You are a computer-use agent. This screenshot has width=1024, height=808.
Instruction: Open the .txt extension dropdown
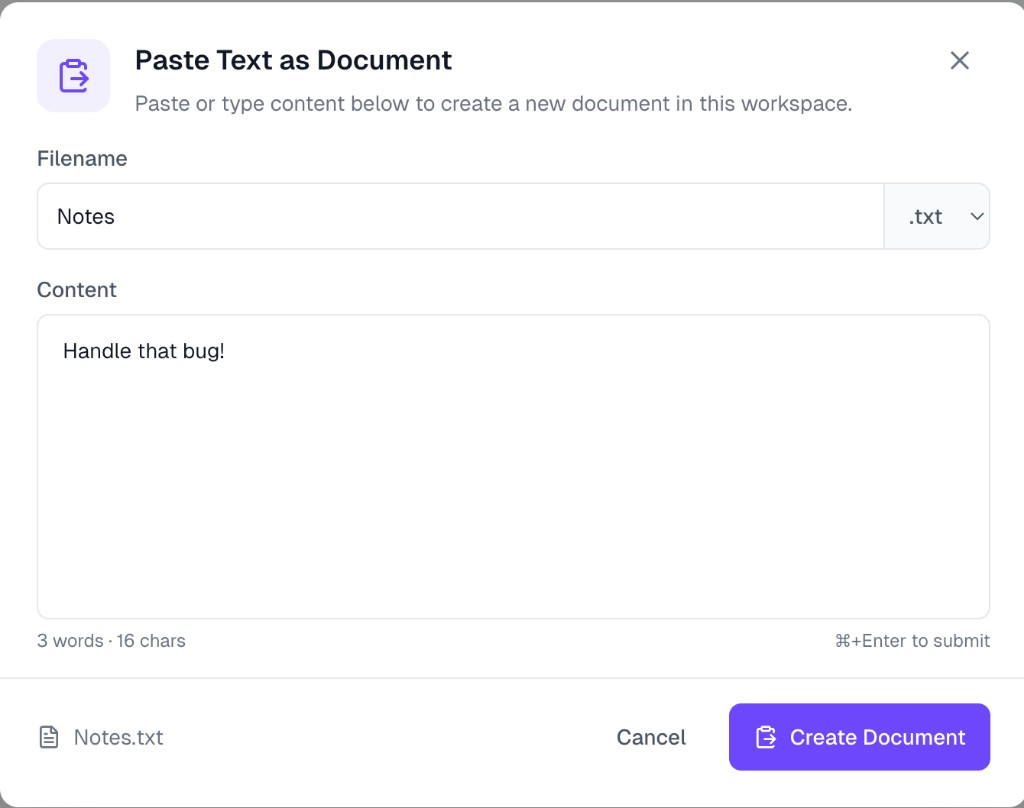click(x=936, y=217)
